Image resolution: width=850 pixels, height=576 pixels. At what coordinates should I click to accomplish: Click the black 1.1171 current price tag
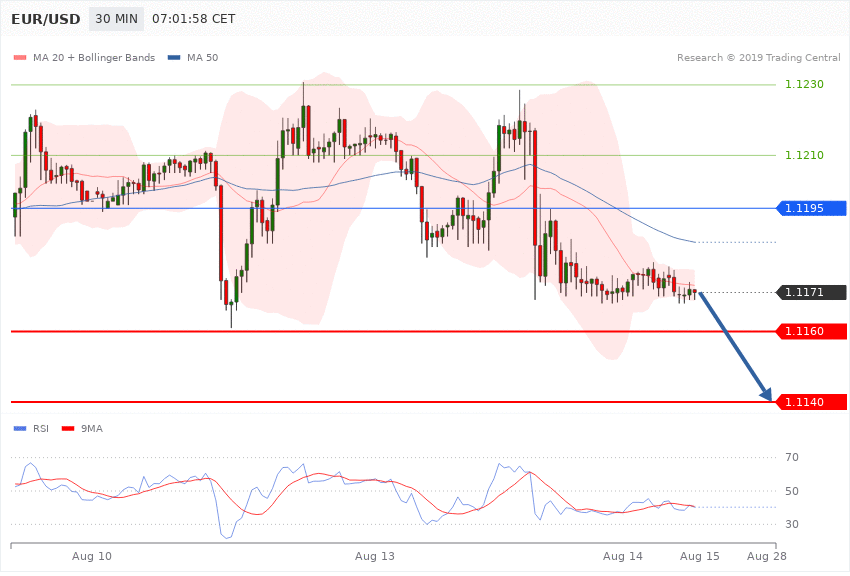(x=812, y=292)
